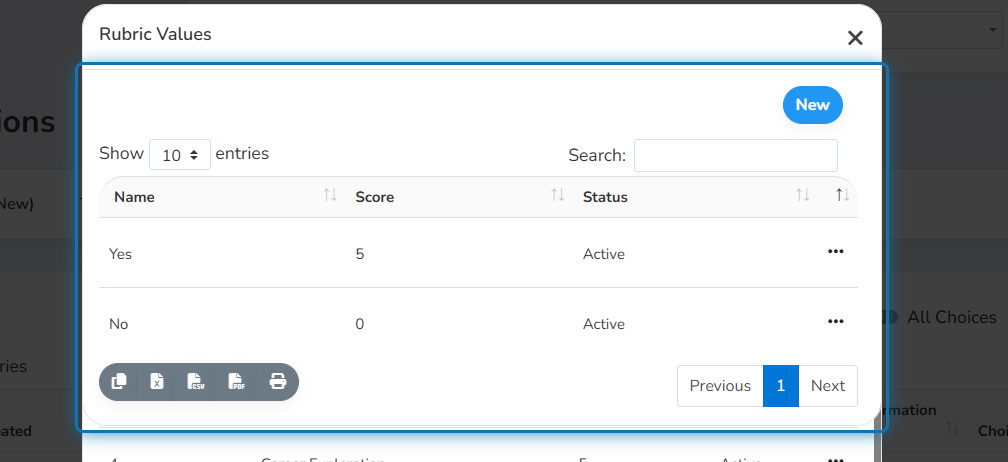Image resolution: width=1008 pixels, height=462 pixels.
Task: Export table as PDF icon
Action: [x=237, y=382]
